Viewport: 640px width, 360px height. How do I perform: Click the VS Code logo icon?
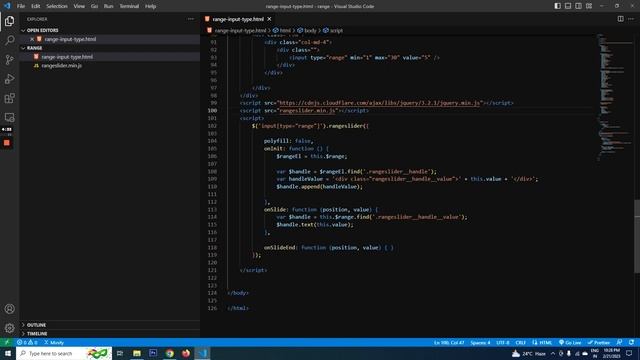pyautogui.click(x=7, y=6)
